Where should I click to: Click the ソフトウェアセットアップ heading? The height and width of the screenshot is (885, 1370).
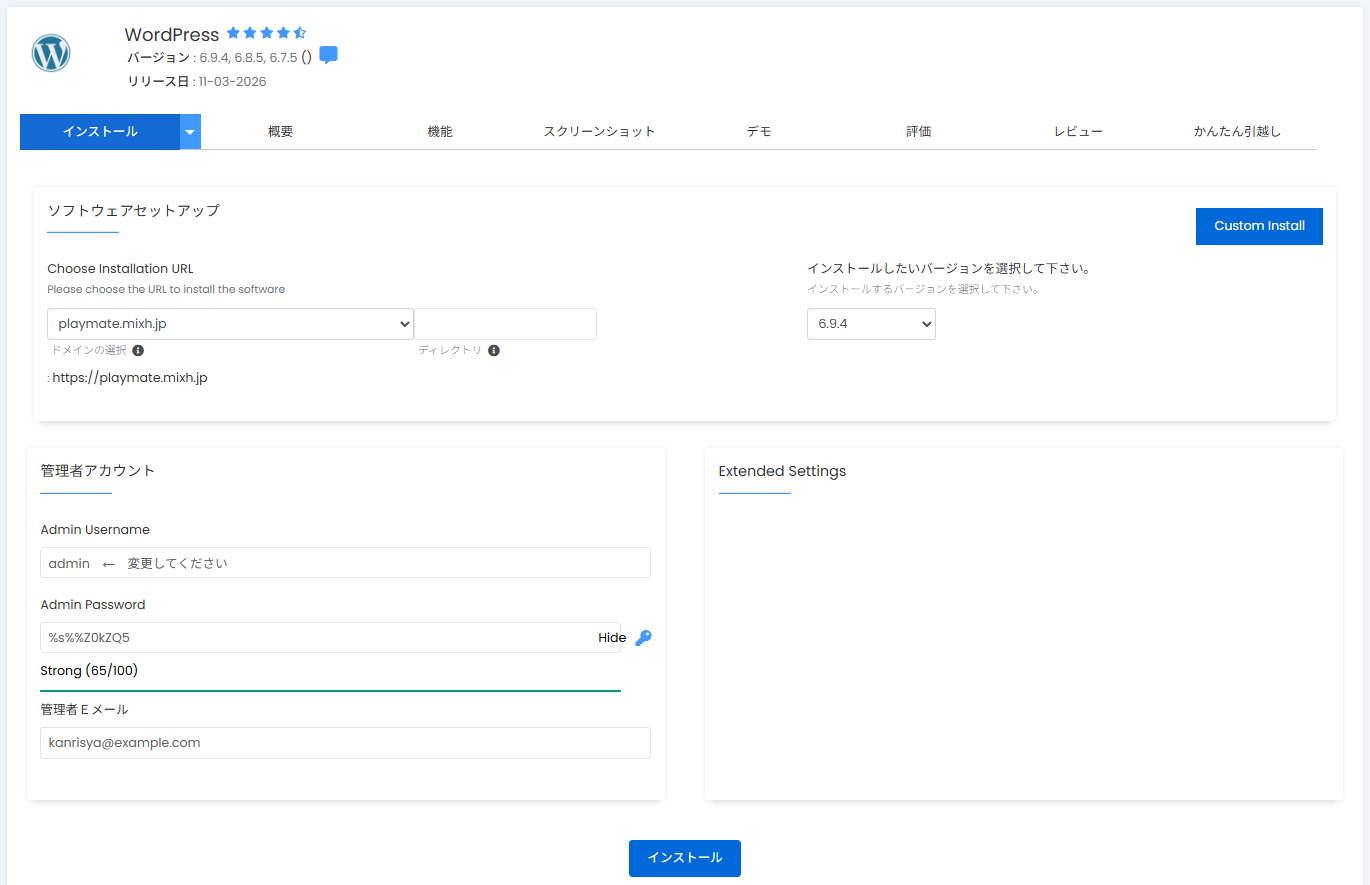(133, 210)
